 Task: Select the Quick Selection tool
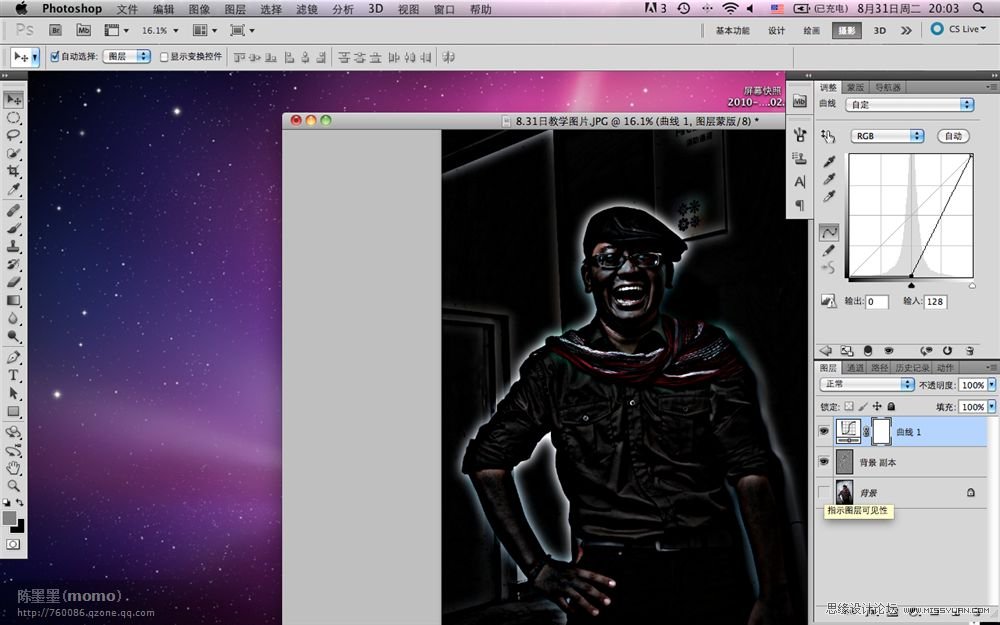pyautogui.click(x=13, y=154)
